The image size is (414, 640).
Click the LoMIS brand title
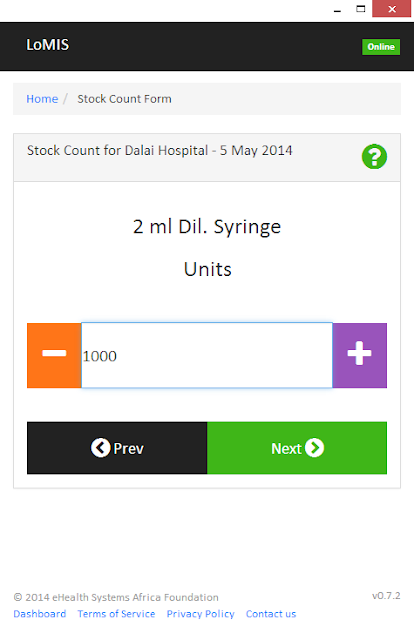(48, 45)
